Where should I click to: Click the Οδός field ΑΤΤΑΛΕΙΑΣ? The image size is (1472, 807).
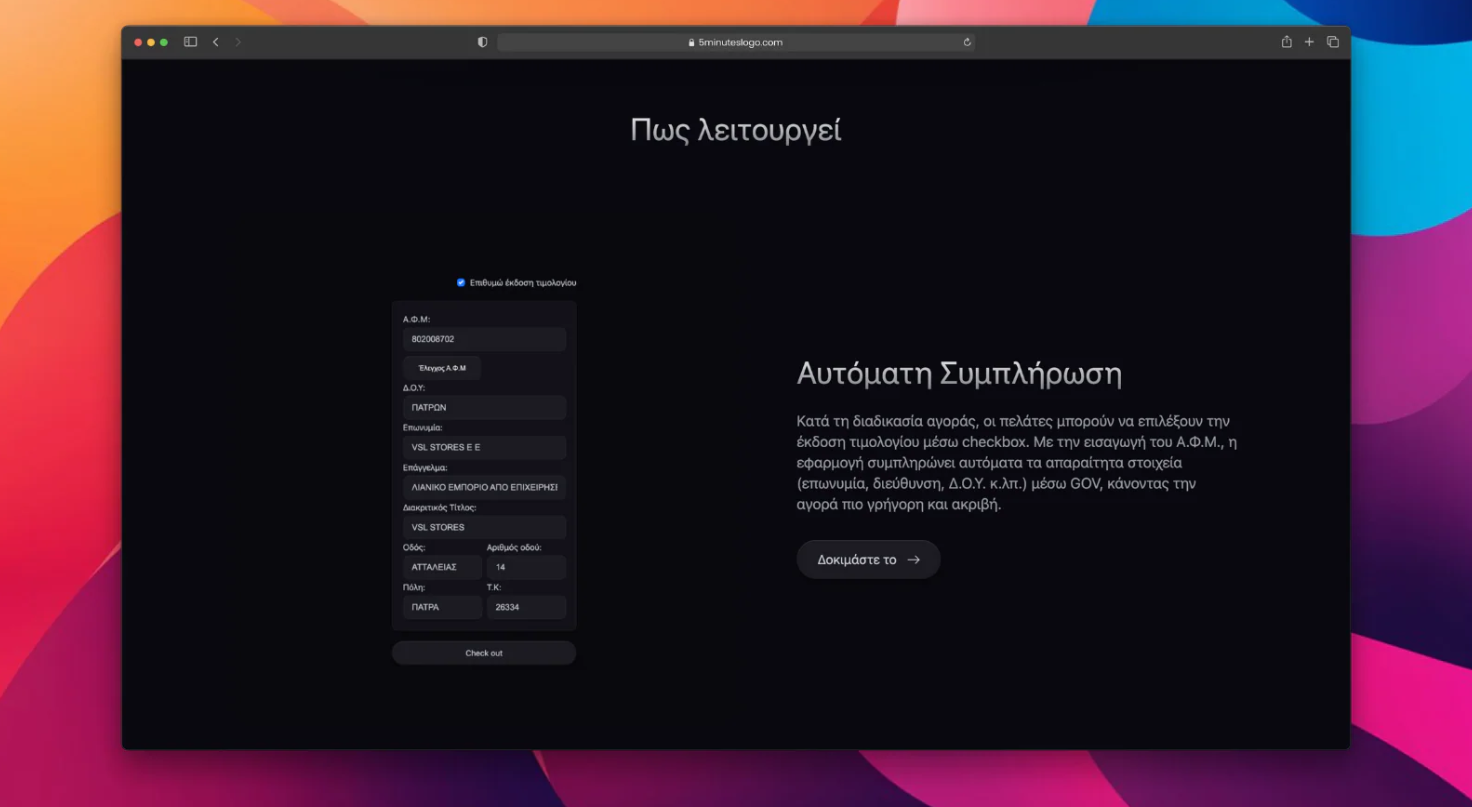[x=442, y=567]
